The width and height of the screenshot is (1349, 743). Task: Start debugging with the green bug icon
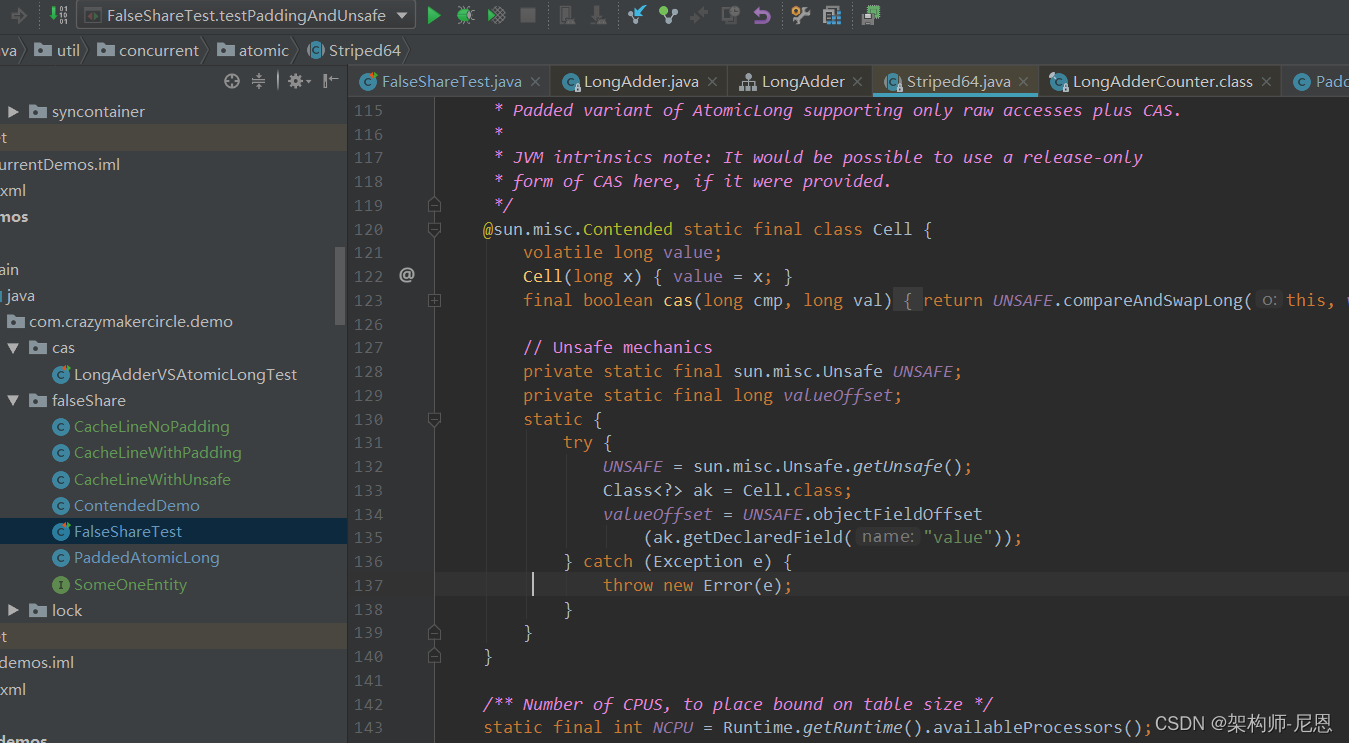(465, 15)
